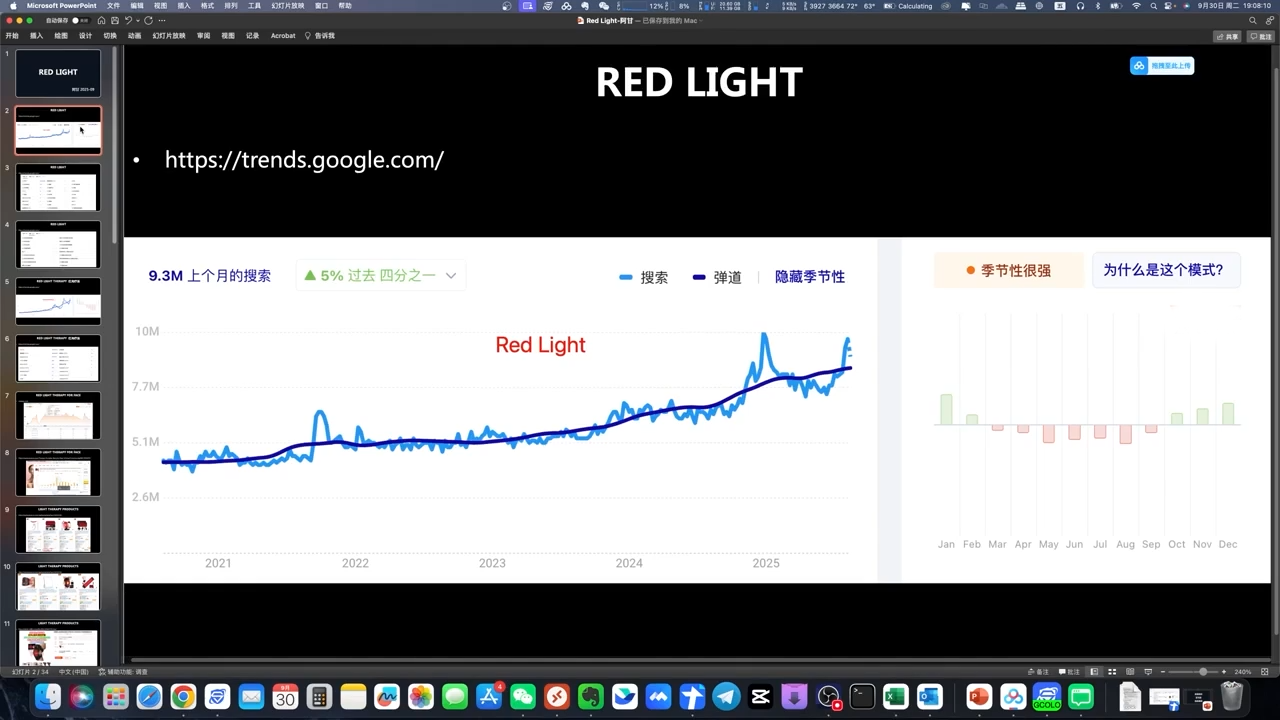Select normal view icon in status bar

1094,672
